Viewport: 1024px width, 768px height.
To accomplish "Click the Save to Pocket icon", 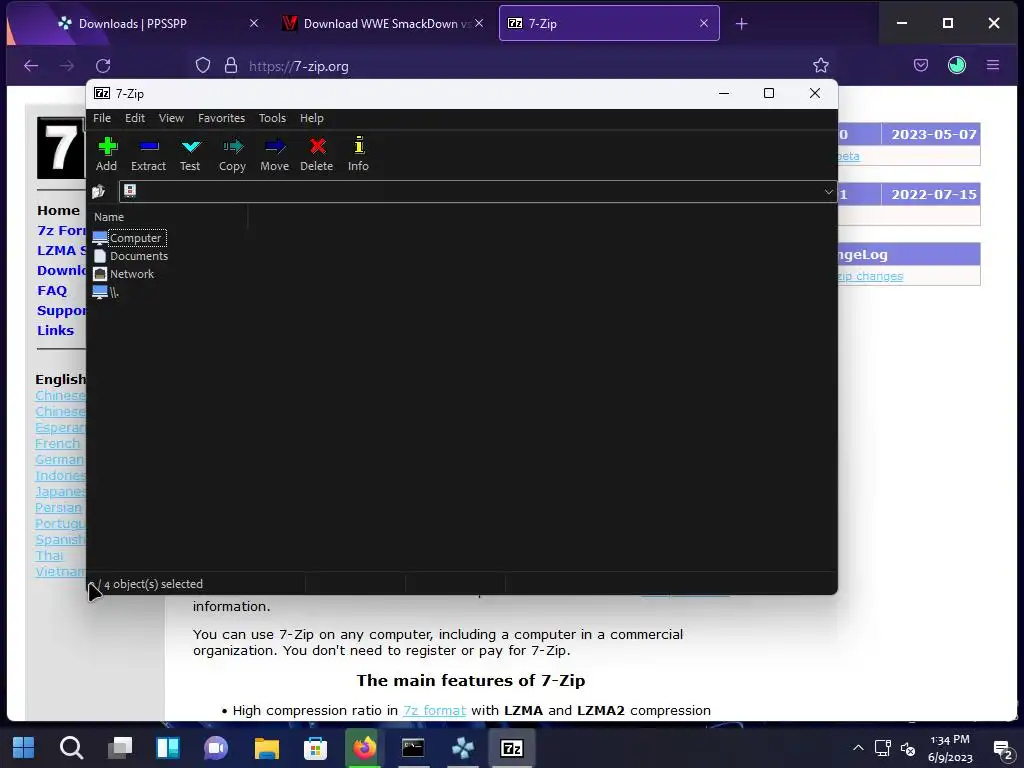I will click(x=921, y=65).
